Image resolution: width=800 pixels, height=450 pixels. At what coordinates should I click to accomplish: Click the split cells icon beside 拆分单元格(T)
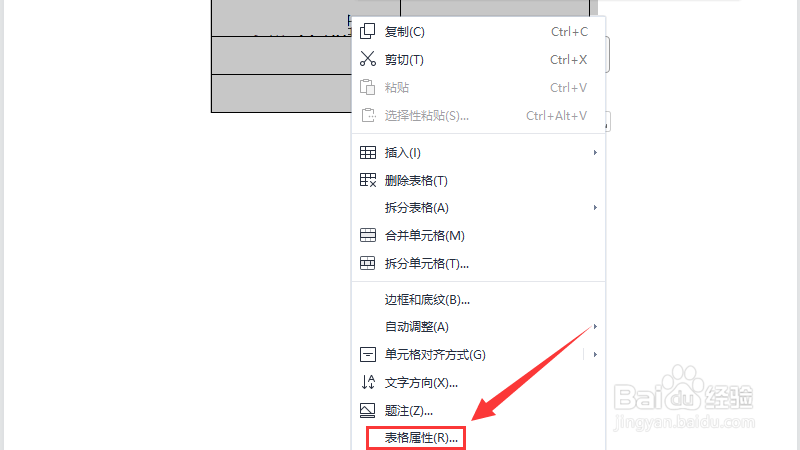pos(367,263)
